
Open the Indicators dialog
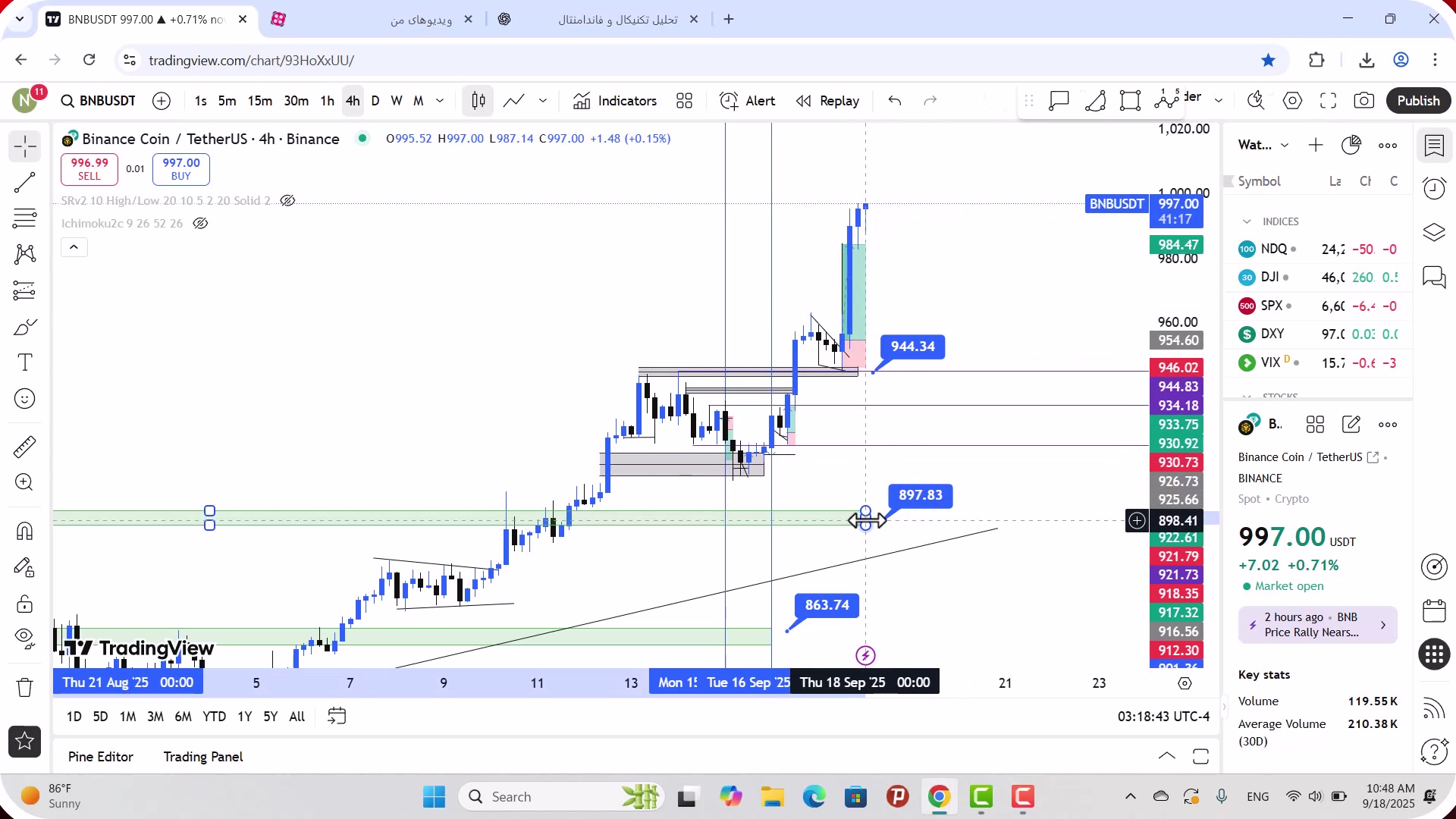(615, 101)
